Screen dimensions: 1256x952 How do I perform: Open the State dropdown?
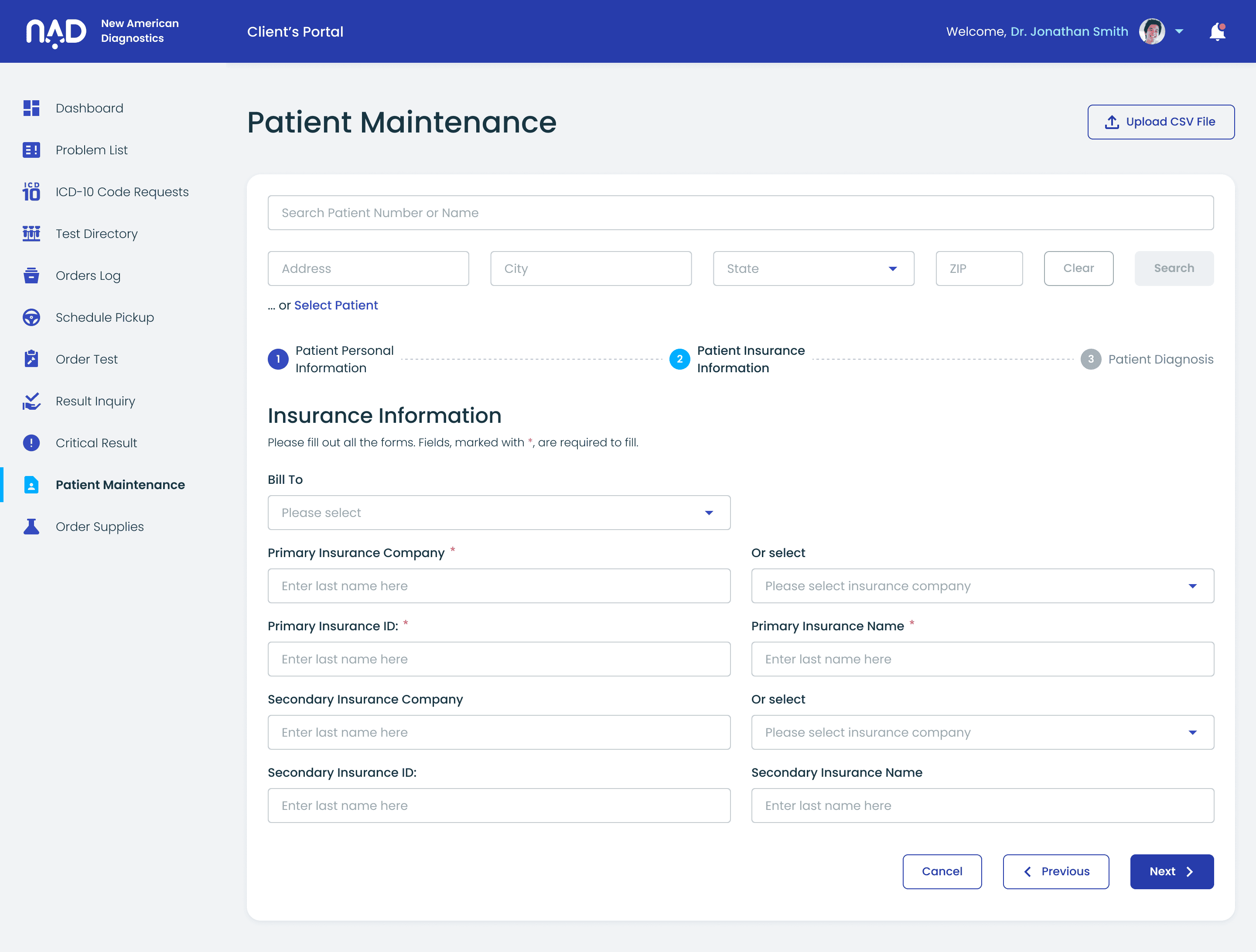click(813, 269)
